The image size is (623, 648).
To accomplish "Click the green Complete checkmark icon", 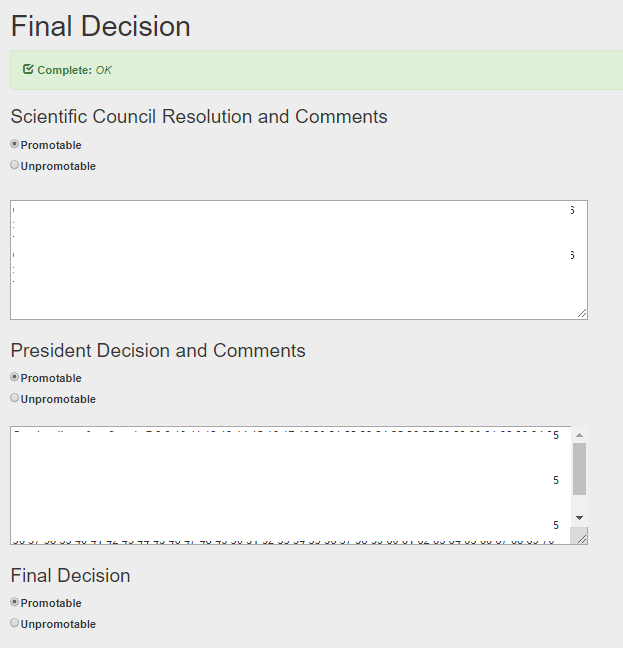I will (28, 69).
